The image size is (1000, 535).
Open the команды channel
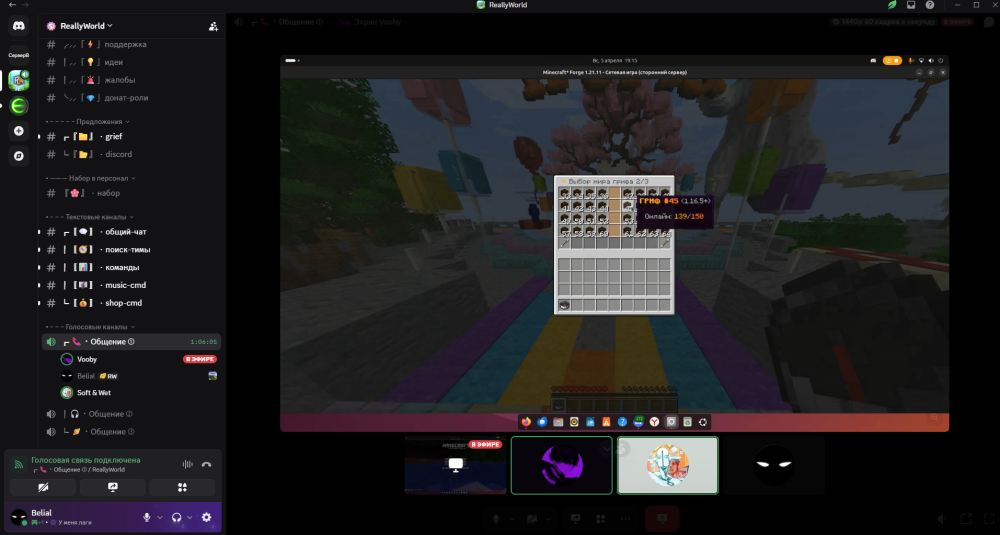(132, 268)
